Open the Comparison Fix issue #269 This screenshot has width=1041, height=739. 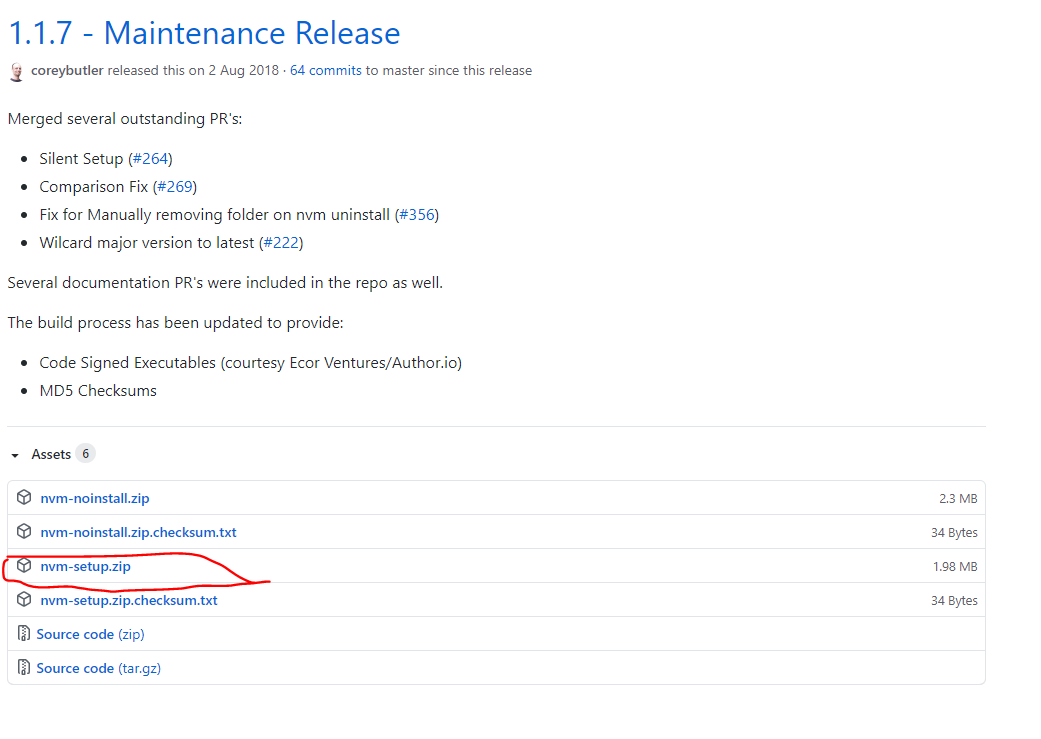click(x=175, y=186)
